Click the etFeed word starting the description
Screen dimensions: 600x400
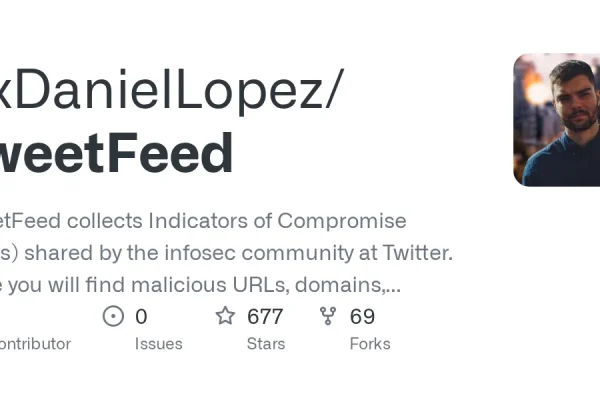pyautogui.click(x=30, y=221)
